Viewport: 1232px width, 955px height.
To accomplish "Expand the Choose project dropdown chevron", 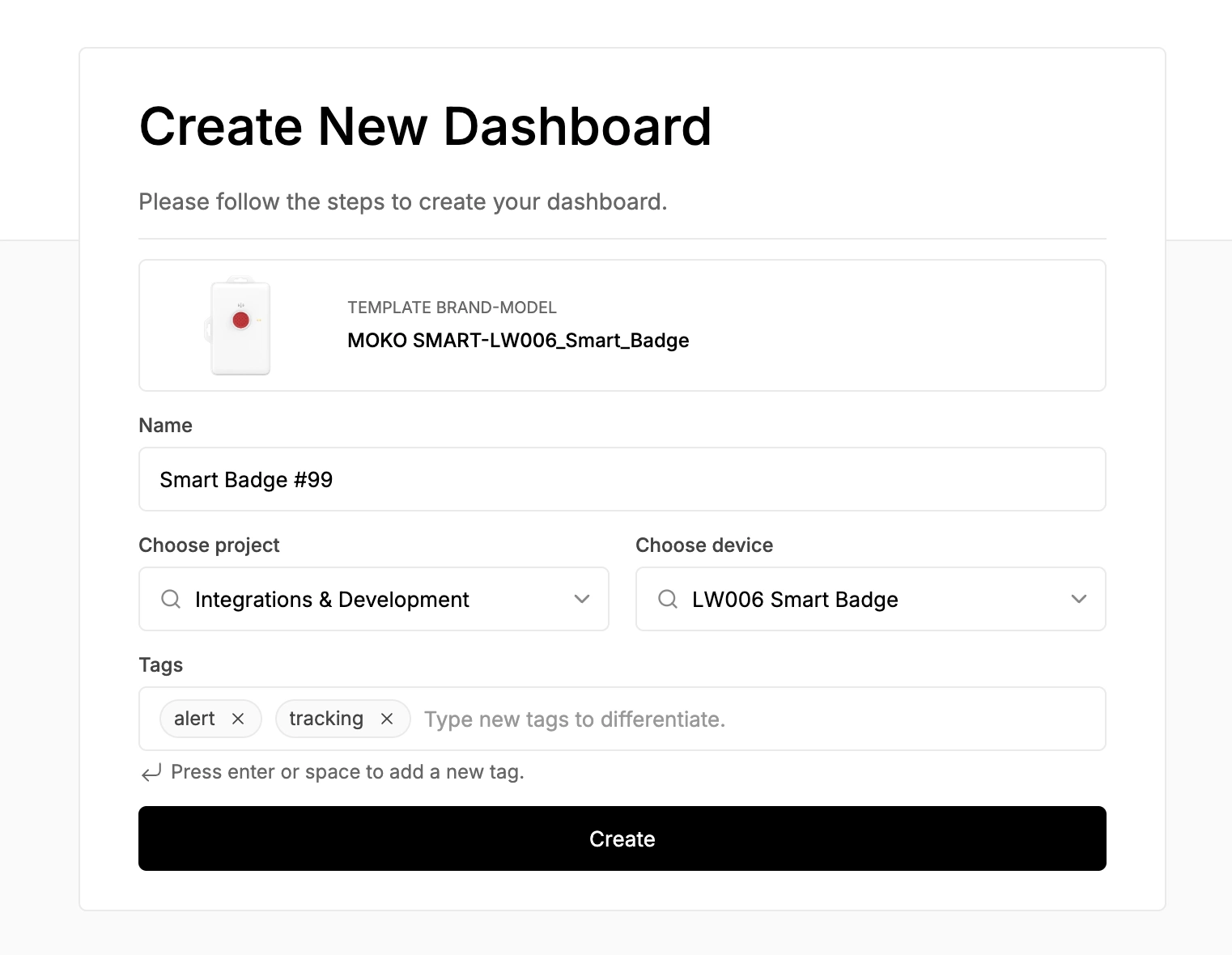I will pos(582,599).
